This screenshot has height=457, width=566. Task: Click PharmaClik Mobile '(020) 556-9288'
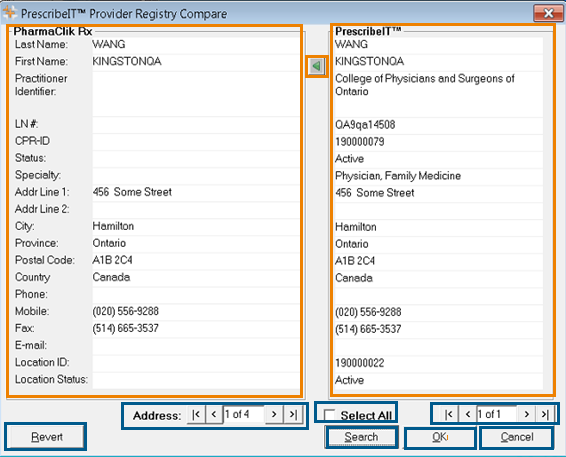[x=196, y=312]
